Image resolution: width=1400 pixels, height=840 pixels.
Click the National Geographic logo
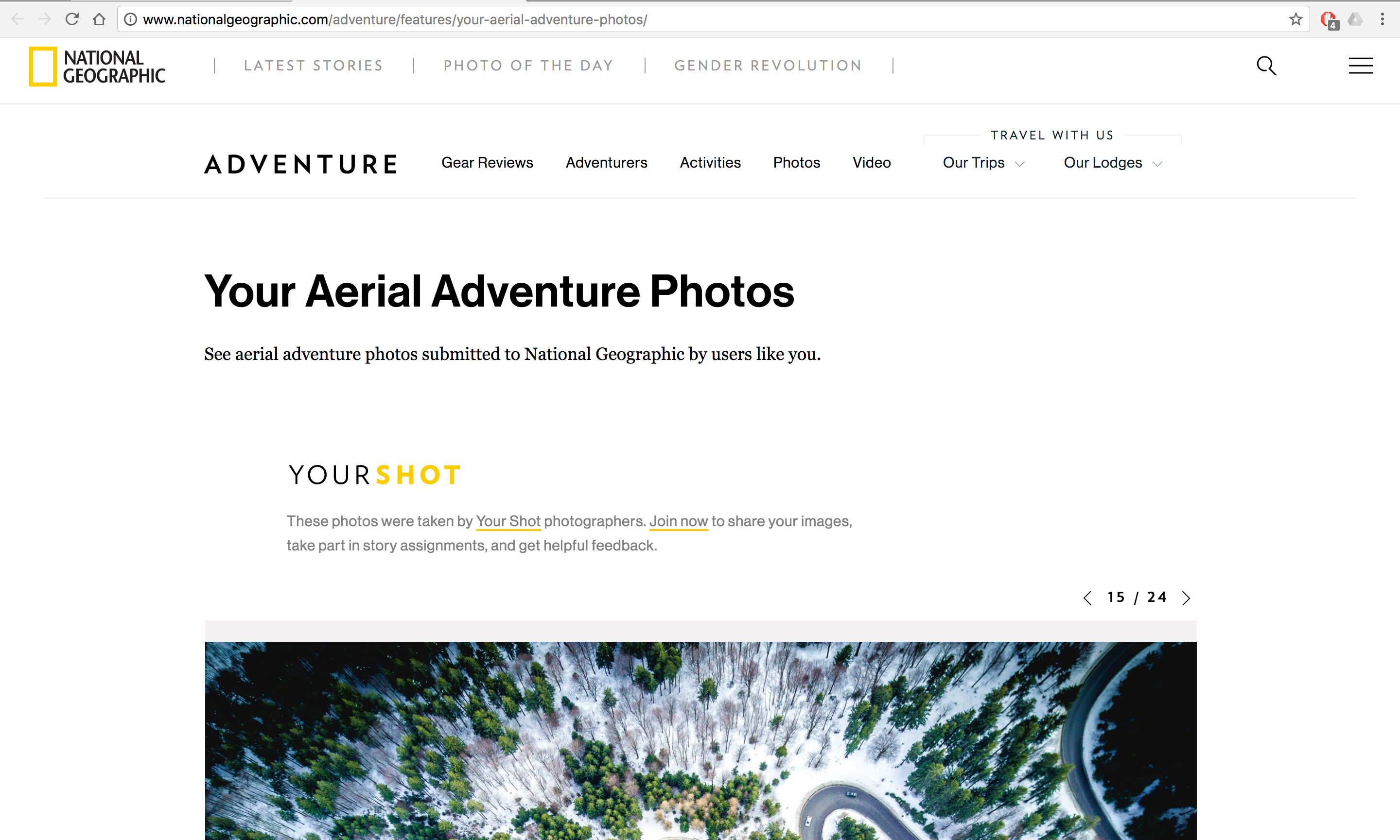[x=97, y=66]
